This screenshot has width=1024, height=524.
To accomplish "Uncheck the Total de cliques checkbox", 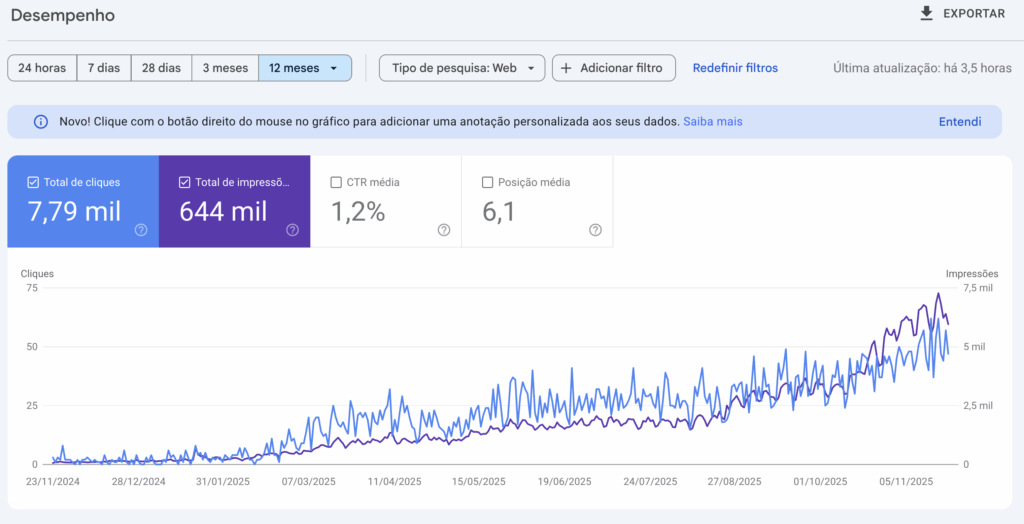I will click(33, 182).
